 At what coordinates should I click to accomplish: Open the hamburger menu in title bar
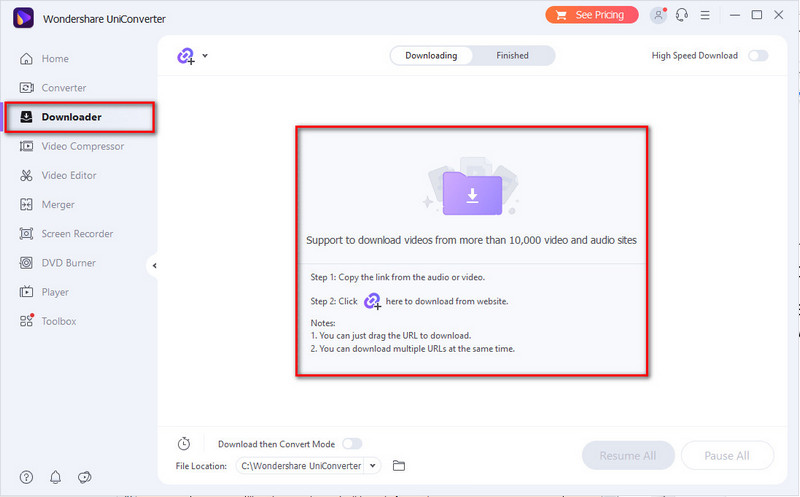pyautogui.click(x=705, y=15)
